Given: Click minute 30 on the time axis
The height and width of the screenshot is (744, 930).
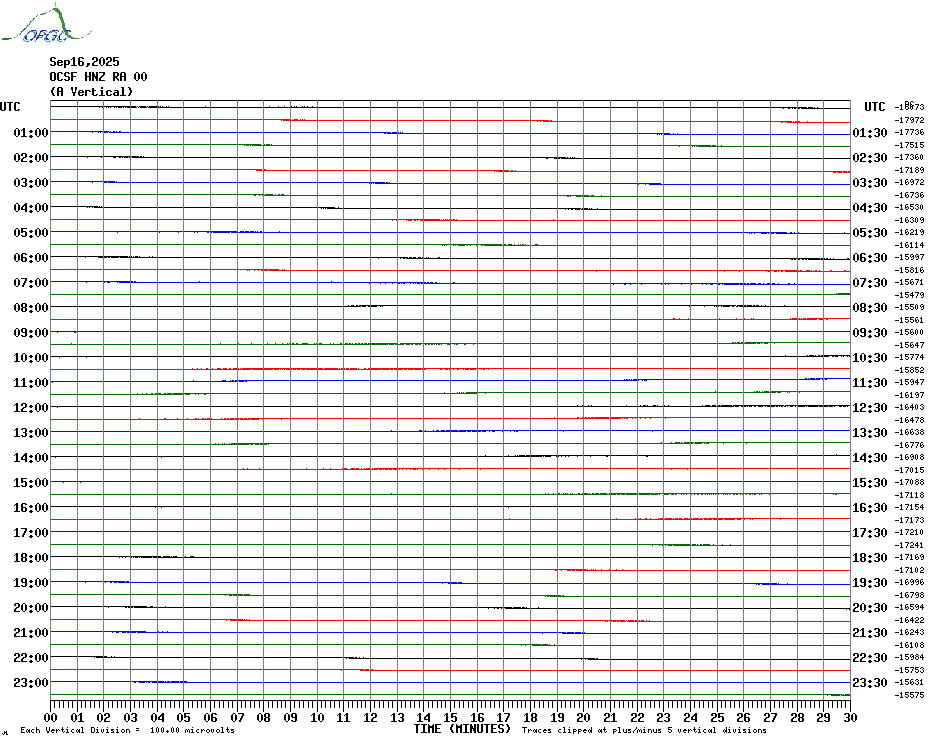Looking at the screenshot, I should [851, 717].
